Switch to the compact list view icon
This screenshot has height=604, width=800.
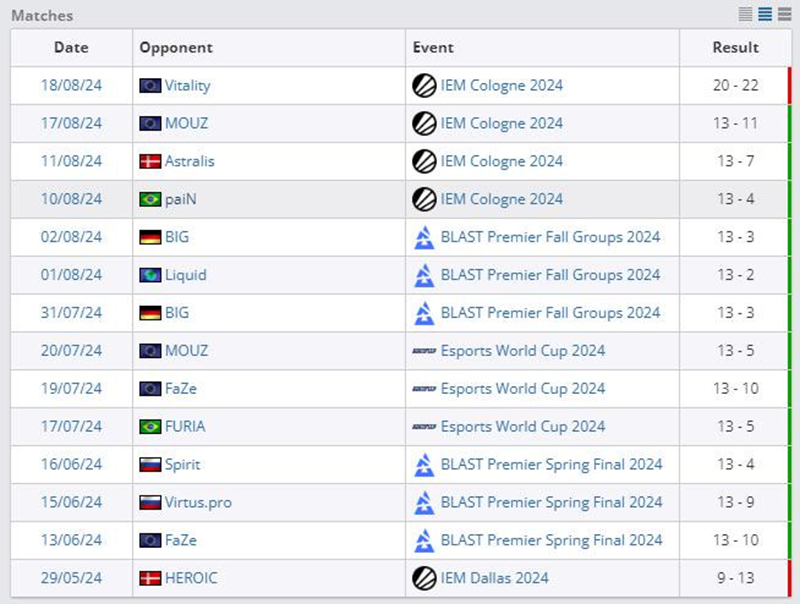click(745, 14)
